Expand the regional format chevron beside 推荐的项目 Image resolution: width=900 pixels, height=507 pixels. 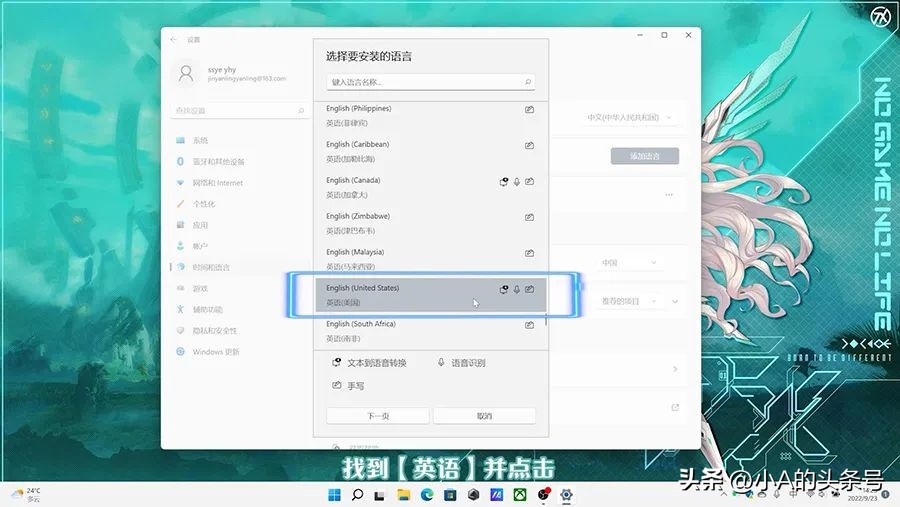[675, 301]
